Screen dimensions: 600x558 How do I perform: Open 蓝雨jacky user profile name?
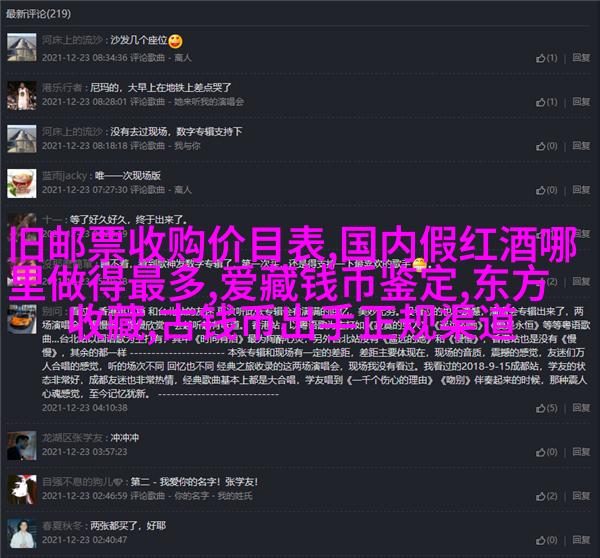64,176
